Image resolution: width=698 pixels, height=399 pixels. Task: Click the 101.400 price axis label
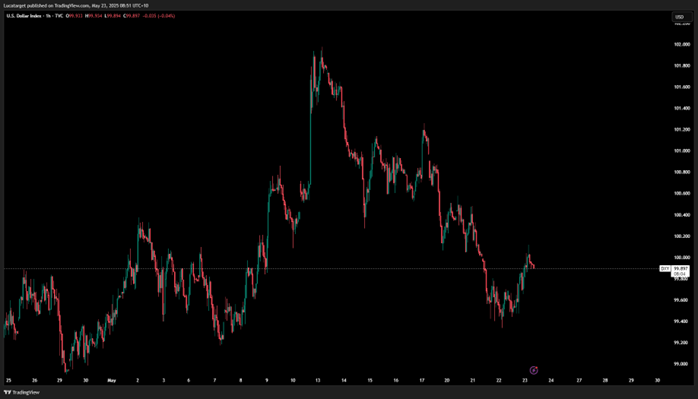tap(681, 108)
